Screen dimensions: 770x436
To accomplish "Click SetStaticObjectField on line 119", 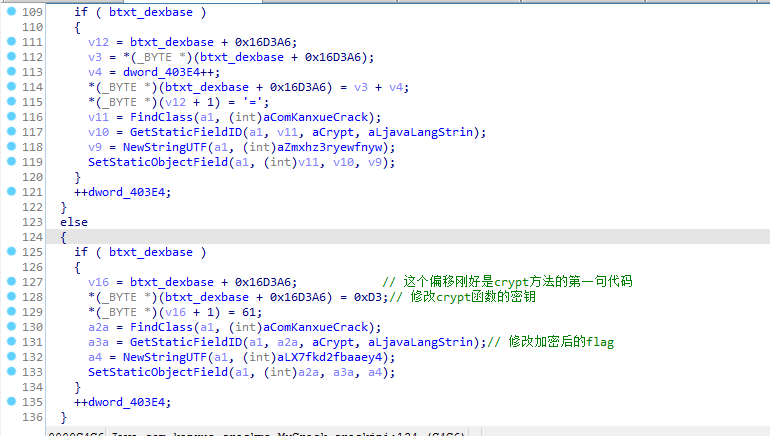I will [158, 162].
